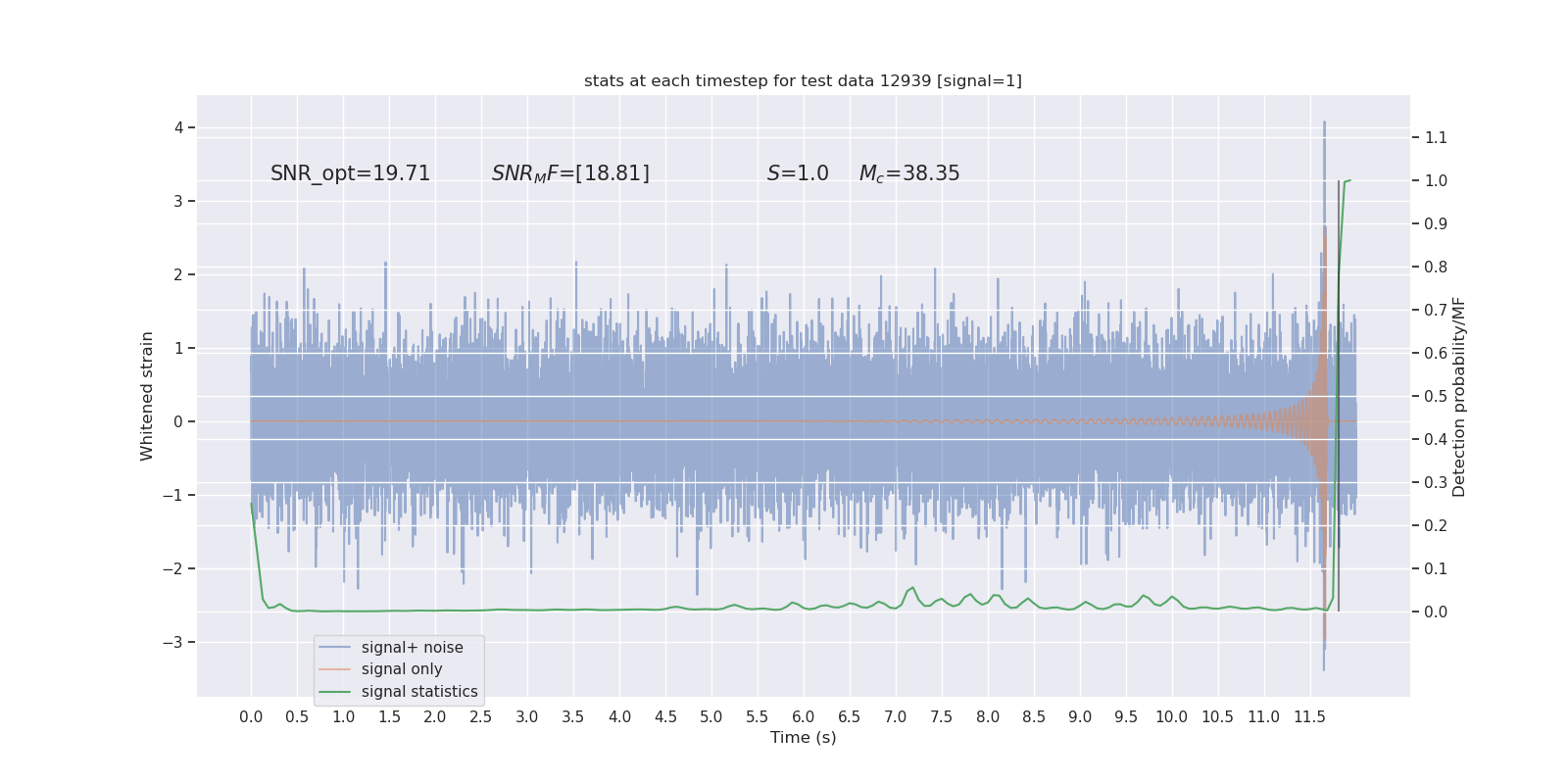Click the 6.0 tick on the time axis
The width and height of the screenshot is (1568, 784).
pos(803,717)
